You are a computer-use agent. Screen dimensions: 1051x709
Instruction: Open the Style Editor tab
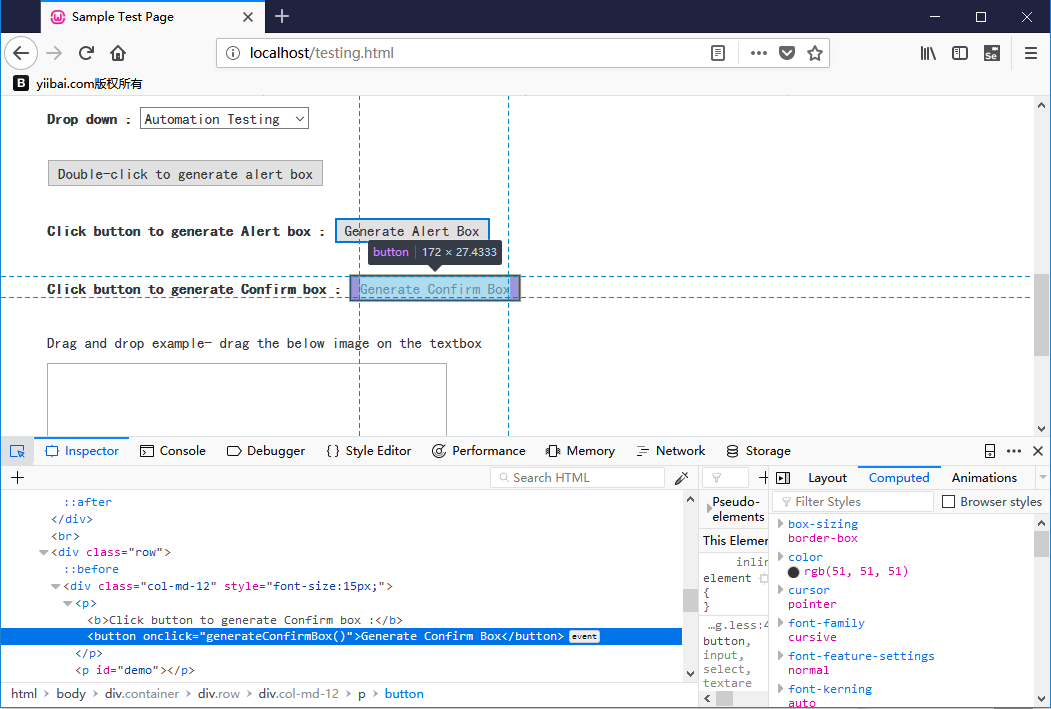(369, 451)
